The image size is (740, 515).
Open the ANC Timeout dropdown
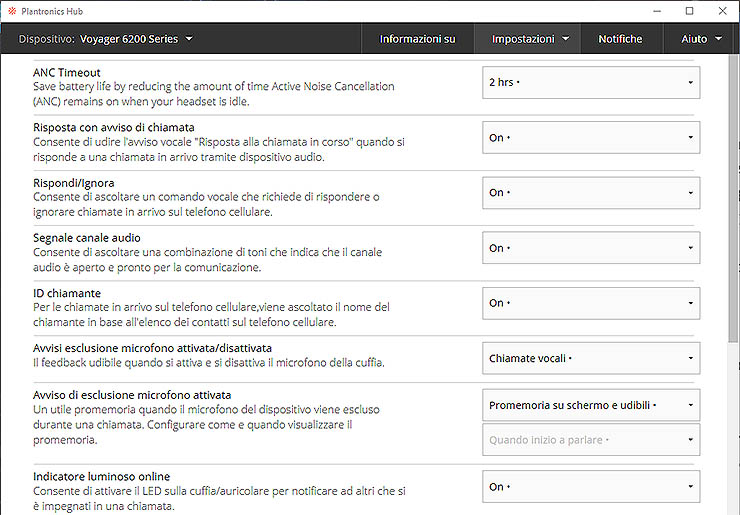590,83
